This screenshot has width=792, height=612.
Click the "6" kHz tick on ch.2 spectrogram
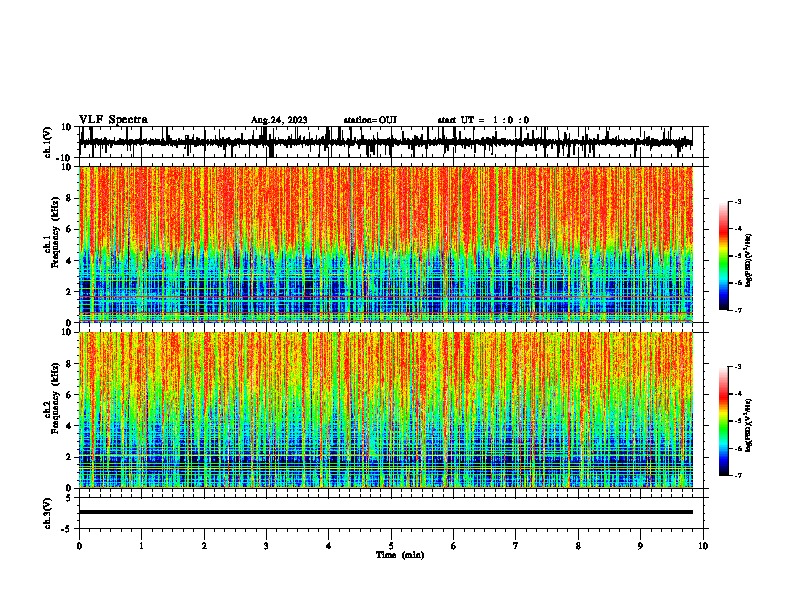pyautogui.click(x=69, y=395)
